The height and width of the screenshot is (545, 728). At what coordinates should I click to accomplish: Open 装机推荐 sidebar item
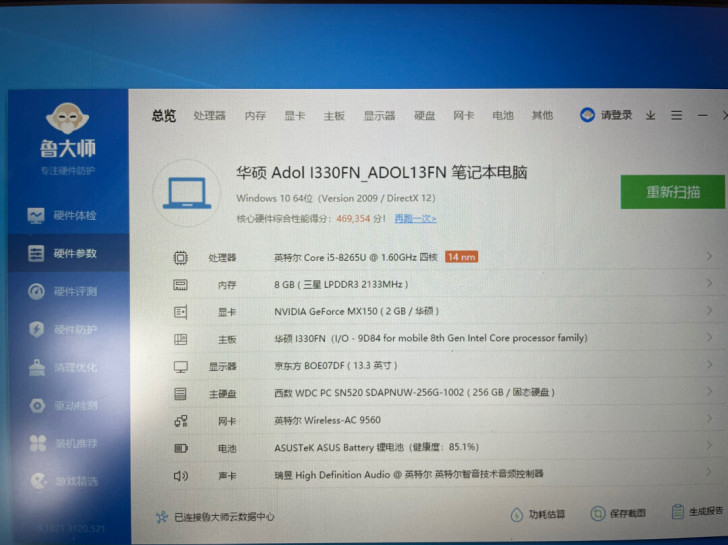63,443
